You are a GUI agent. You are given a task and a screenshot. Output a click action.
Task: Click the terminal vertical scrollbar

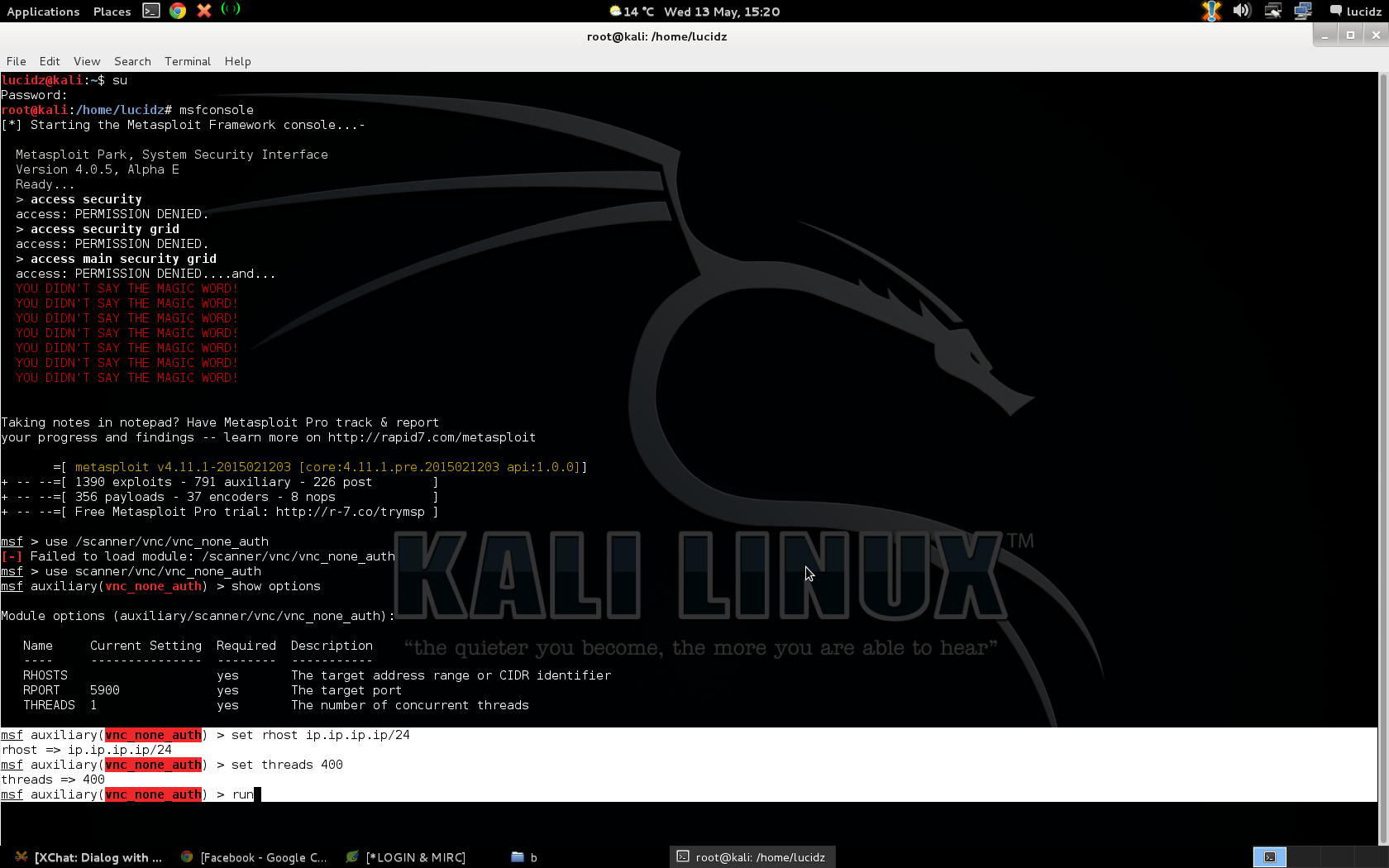[1383, 459]
